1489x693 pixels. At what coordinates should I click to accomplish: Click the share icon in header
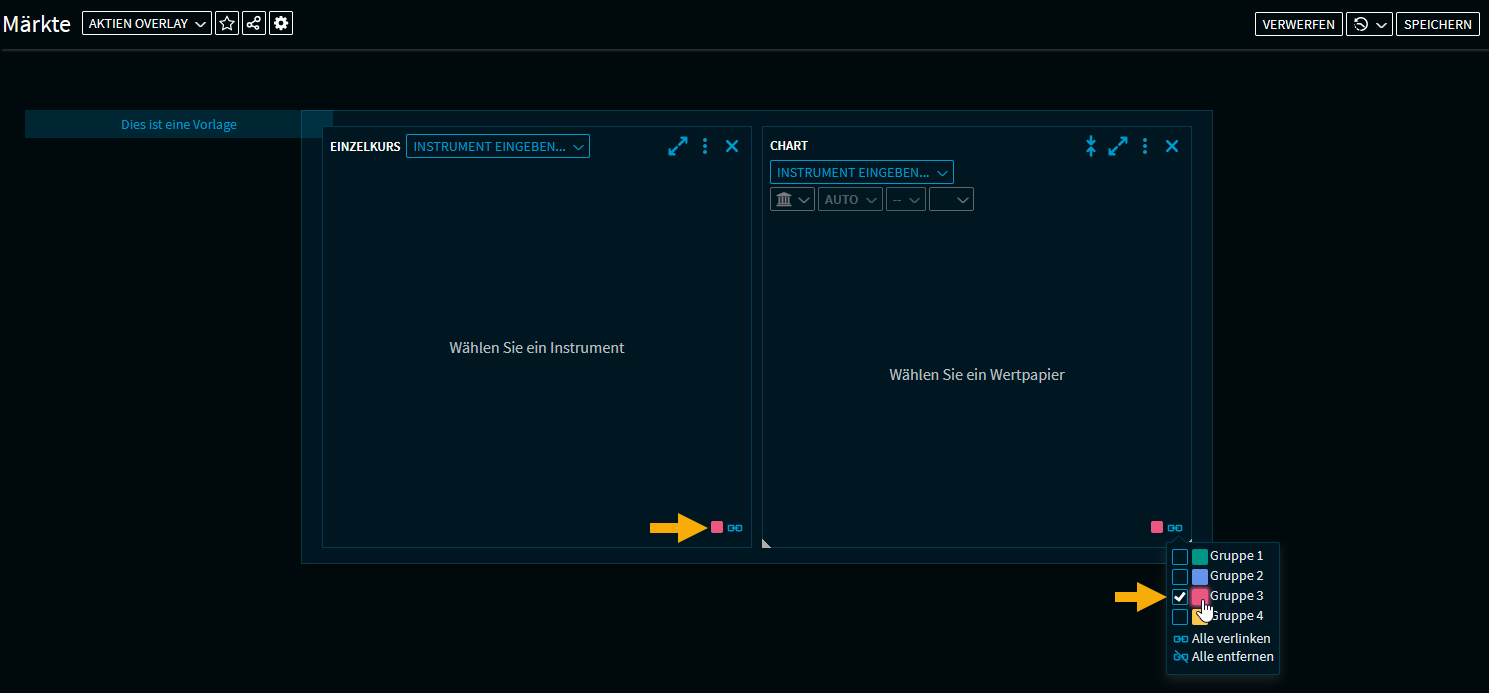pos(255,24)
